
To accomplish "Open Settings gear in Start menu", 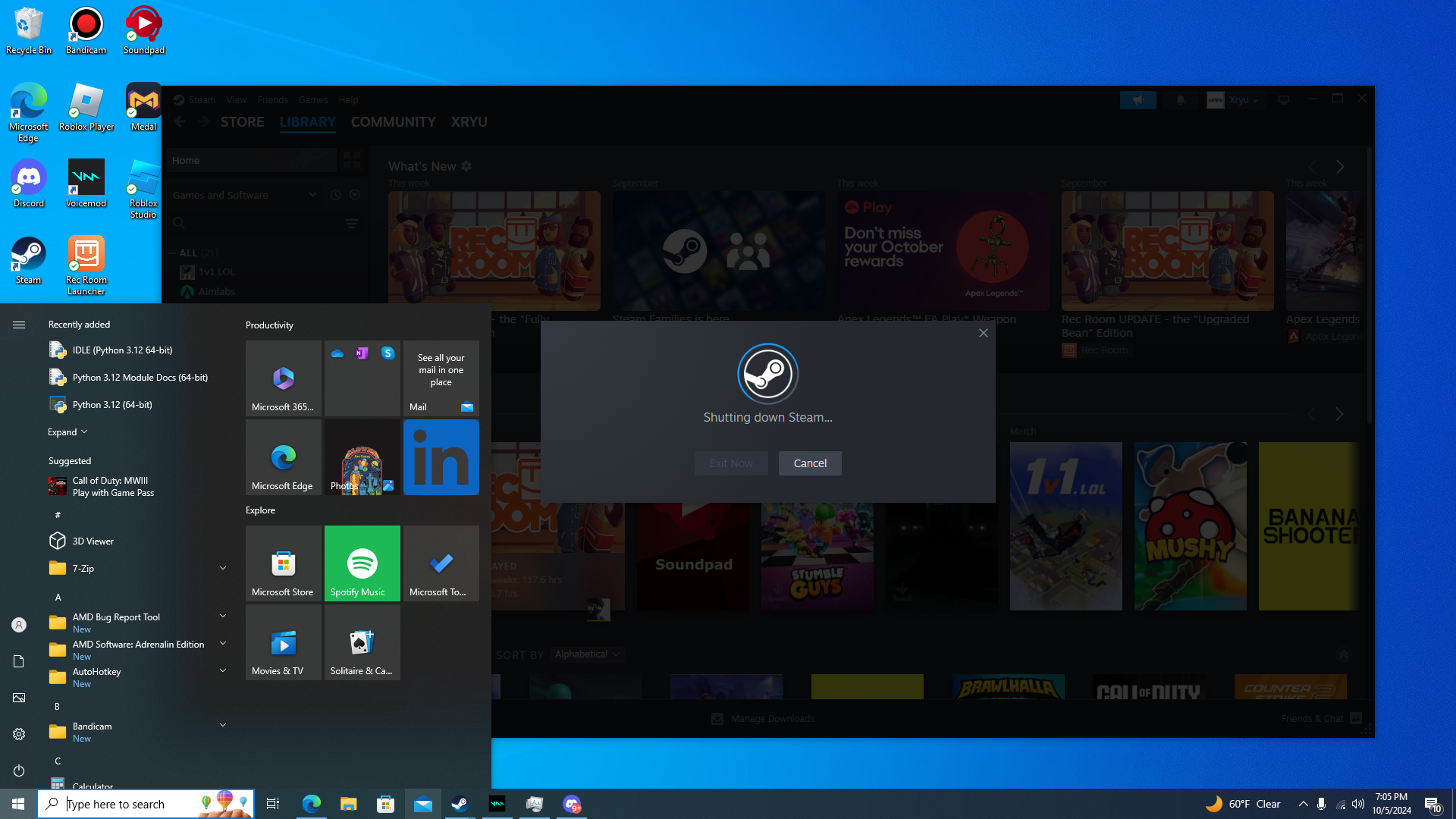I will 19,734.
